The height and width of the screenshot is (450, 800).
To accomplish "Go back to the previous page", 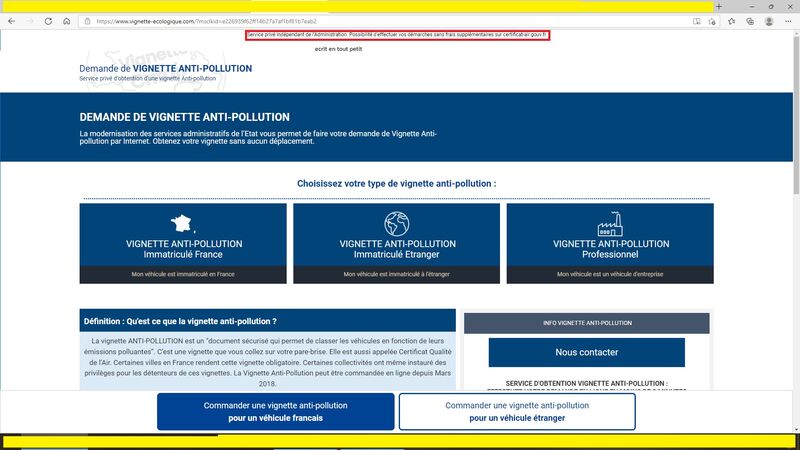I will (12, 21).
